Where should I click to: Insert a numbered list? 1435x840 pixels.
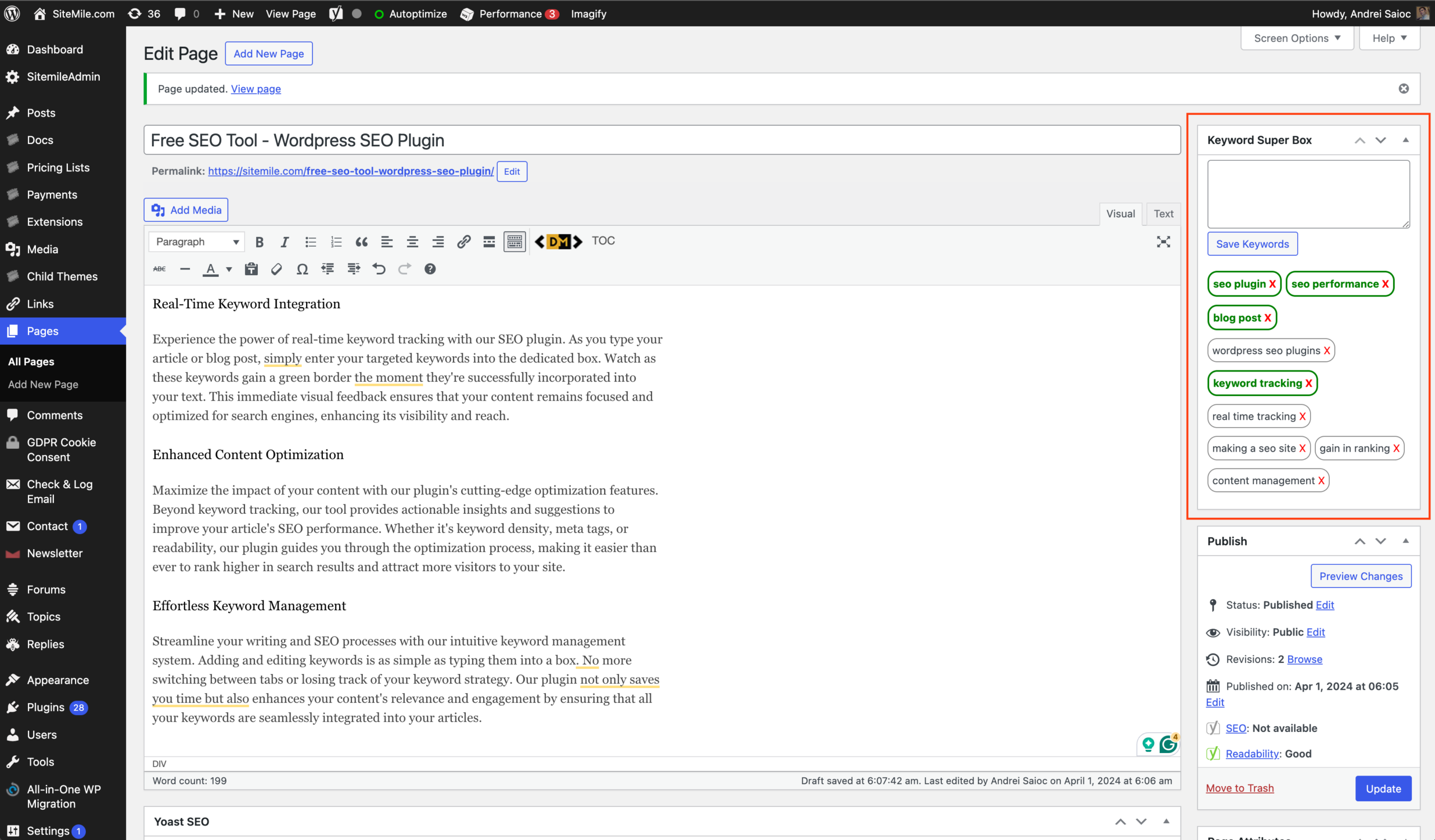(x=336, y=242)
